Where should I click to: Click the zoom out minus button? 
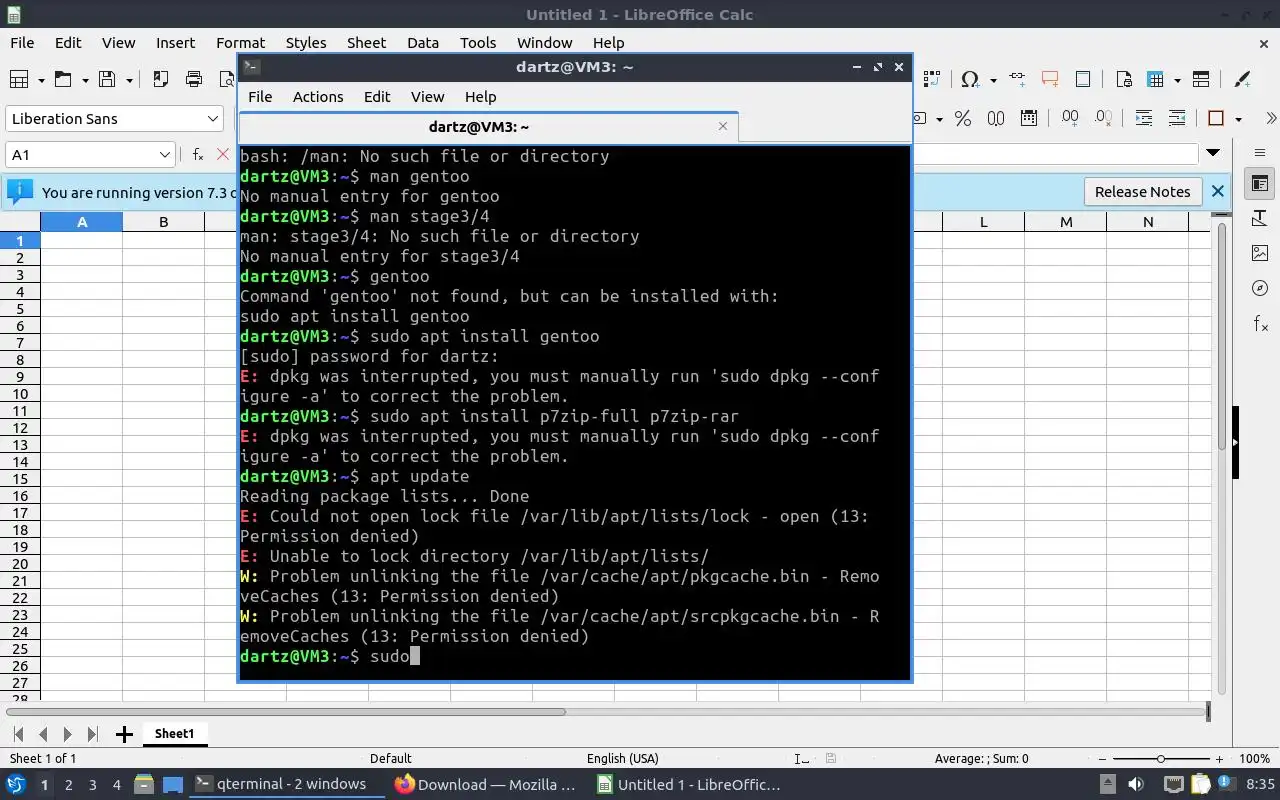(1102, 759)
